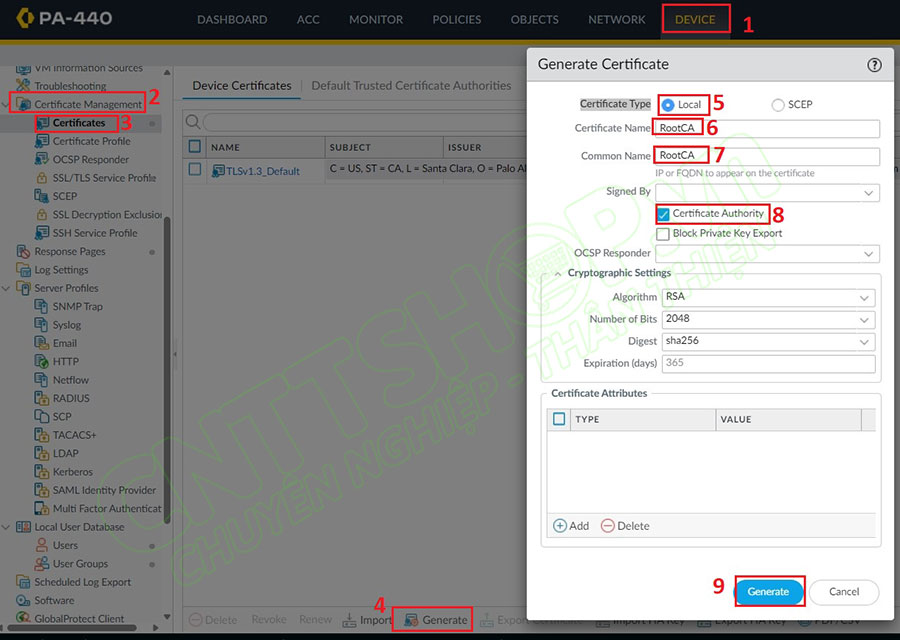Add a certificate attribute
This screenshot has height=640, width=900.
click(571, 526)
